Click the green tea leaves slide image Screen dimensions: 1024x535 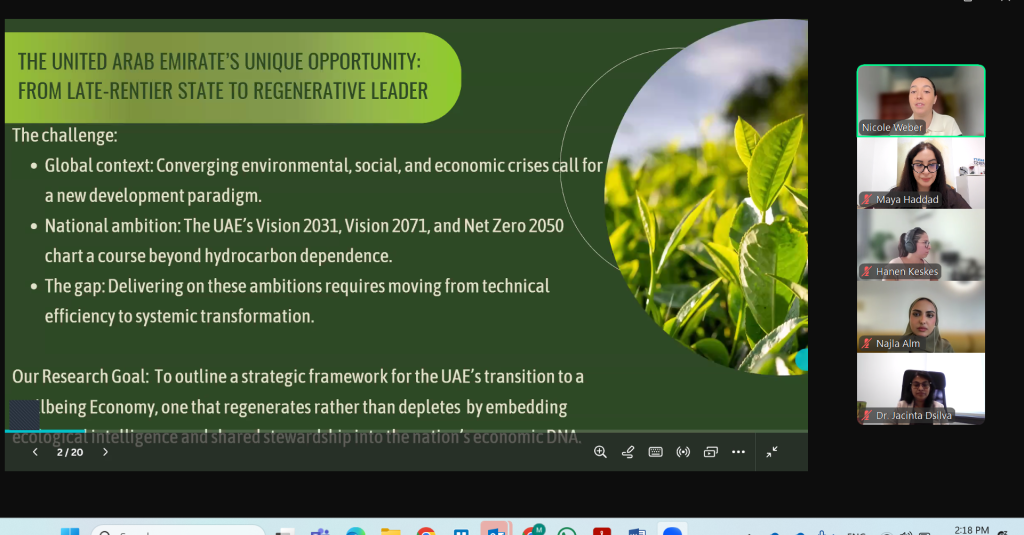pyautogui.click(x=705, y=196)
